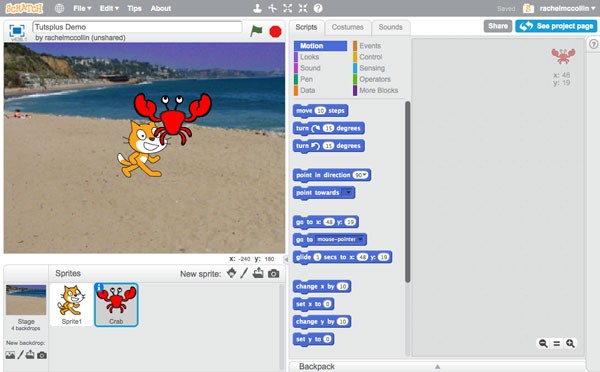Screen dimensions: 600x372
Task: Take new sprite photo with the camera icon
Action: pos(273,274)
